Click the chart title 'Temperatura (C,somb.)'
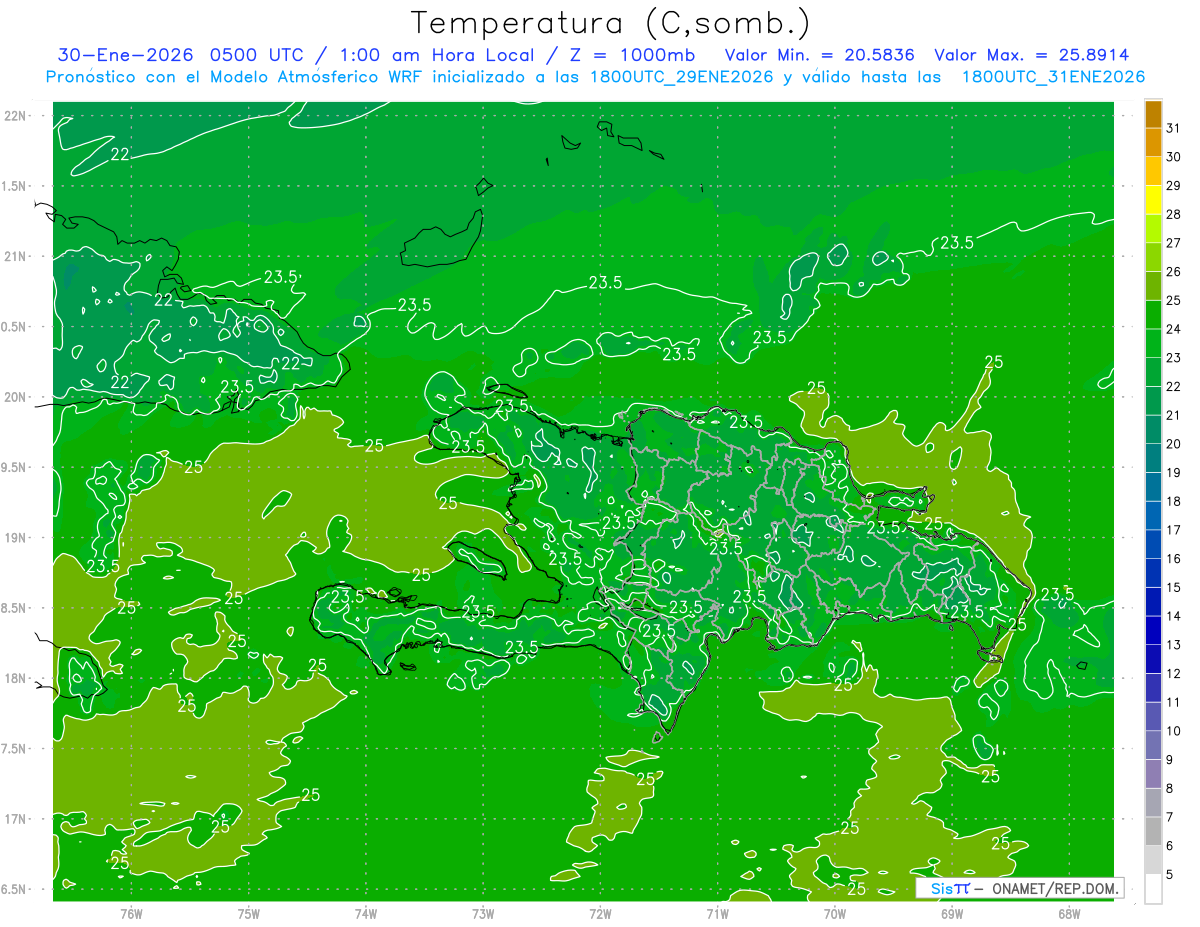 tap(611, 23)
